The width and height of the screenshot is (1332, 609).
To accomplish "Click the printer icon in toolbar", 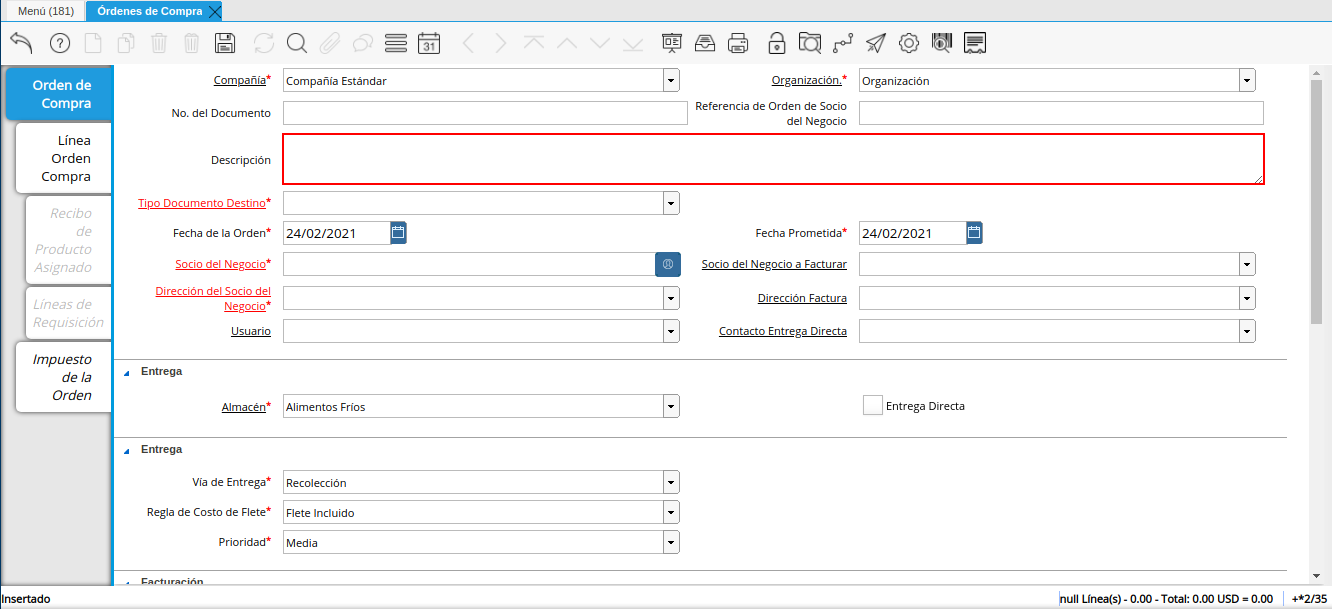I will coord(738,43).
